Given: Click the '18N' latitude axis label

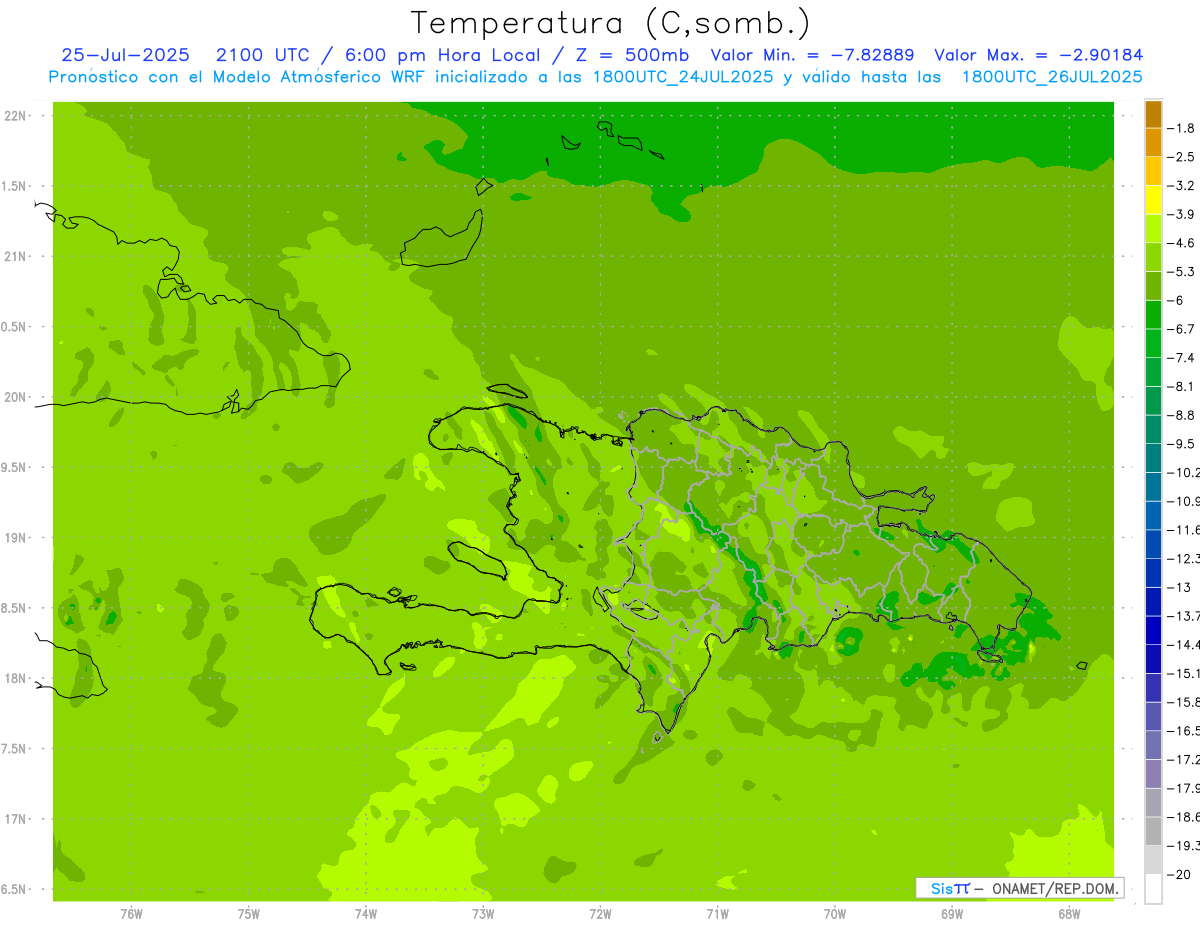Looking at the screenshot, I should point(15,679).
